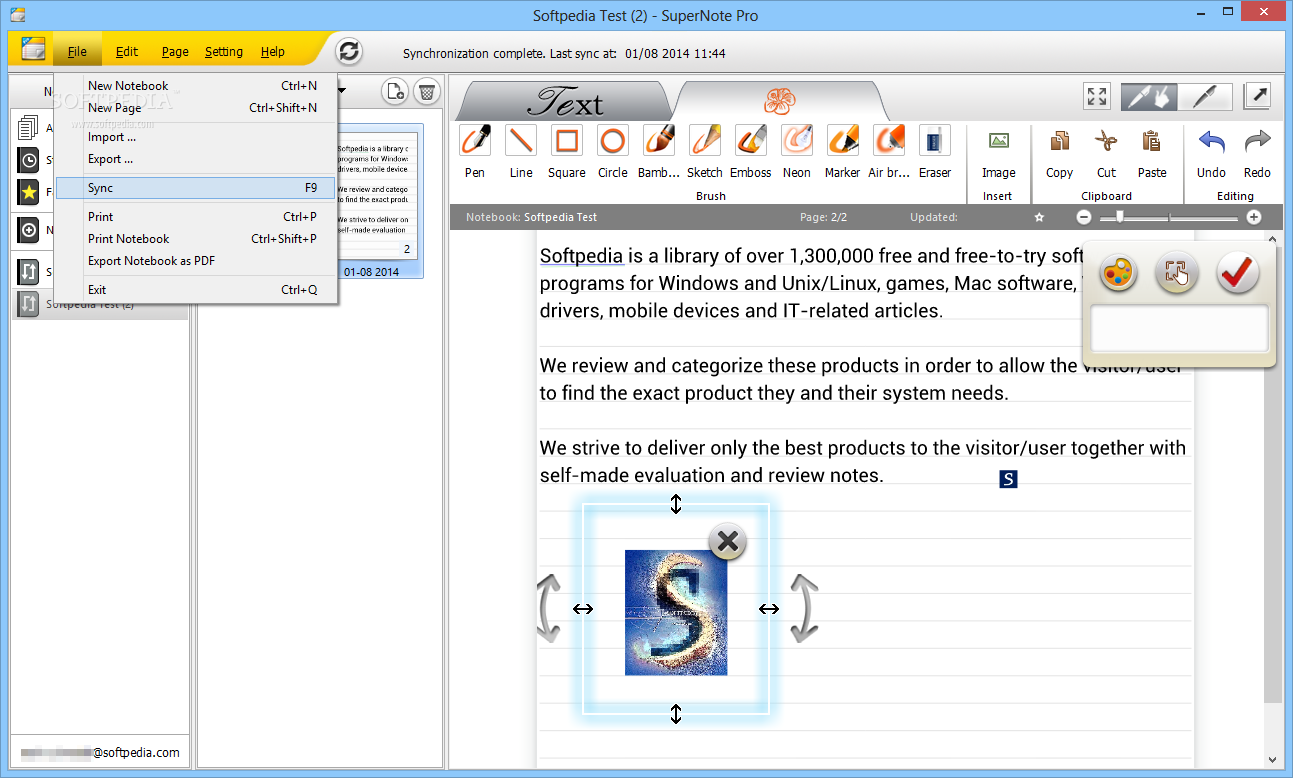Viewport: 1293px width, 778px height.
Task: Open the Setting menu
Action: tap(224, 52)
